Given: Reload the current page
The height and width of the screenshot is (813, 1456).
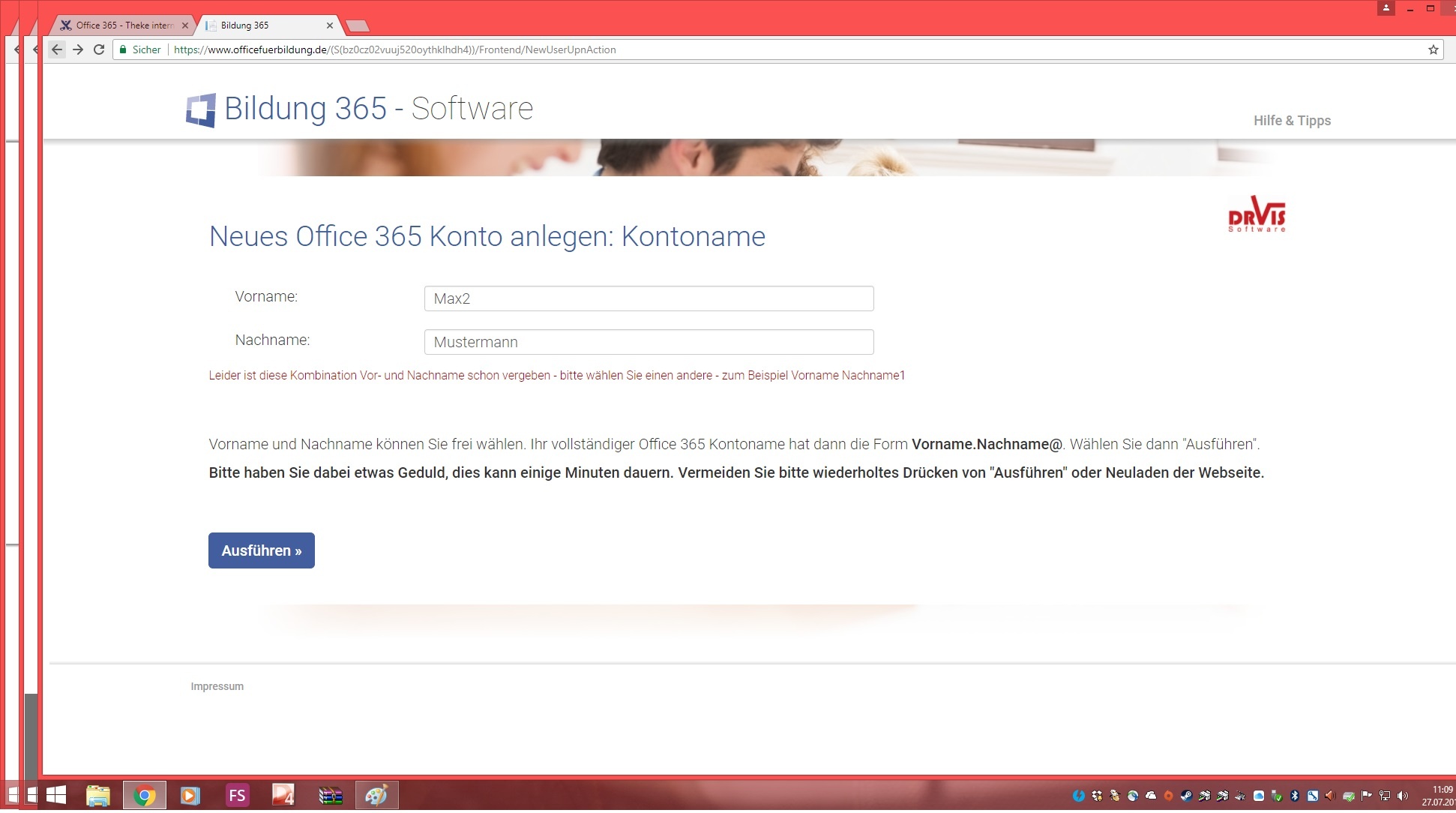Looking at the screenshot, I should click(x=99, y=49).
